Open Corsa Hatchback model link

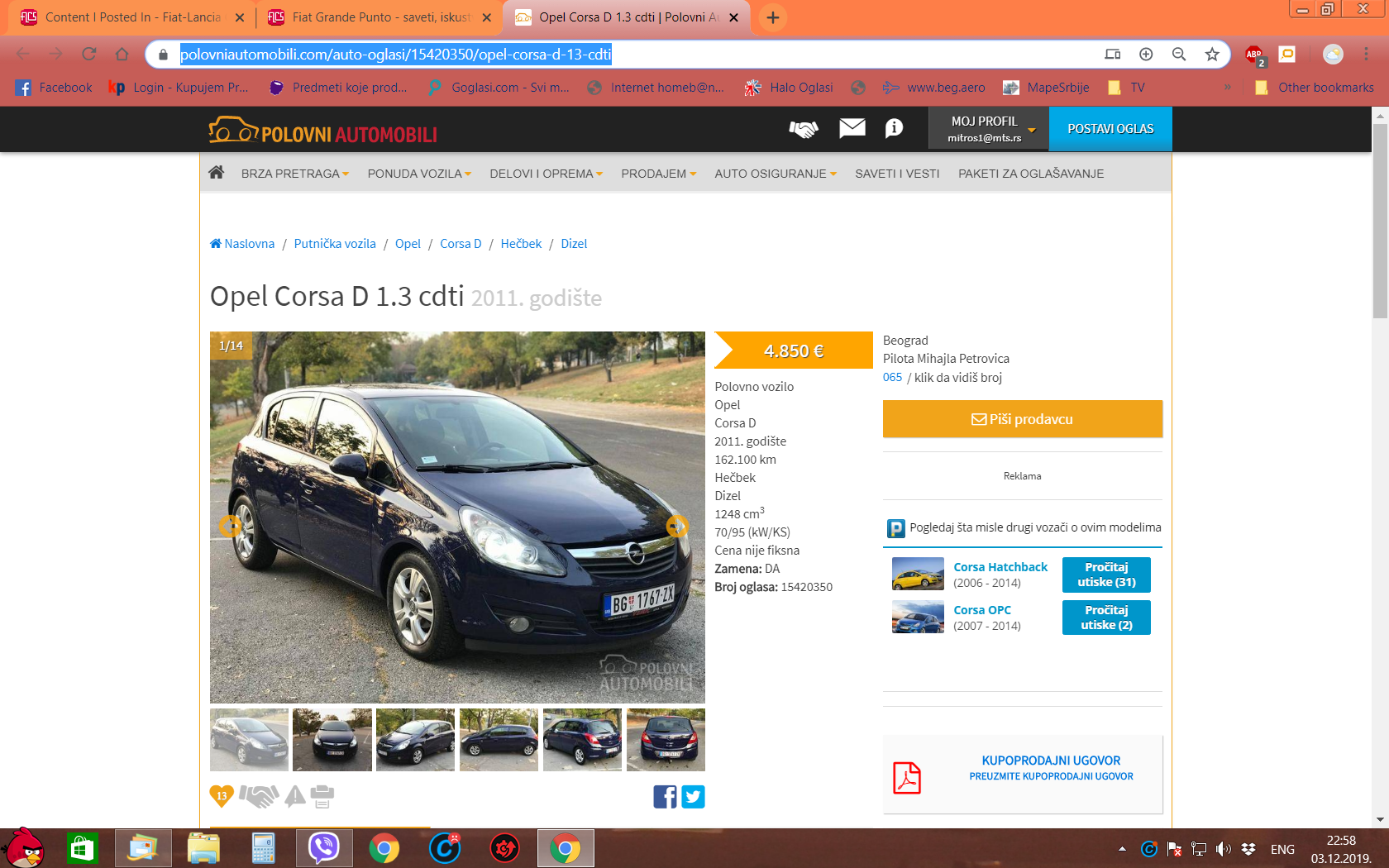(1000, 567)
